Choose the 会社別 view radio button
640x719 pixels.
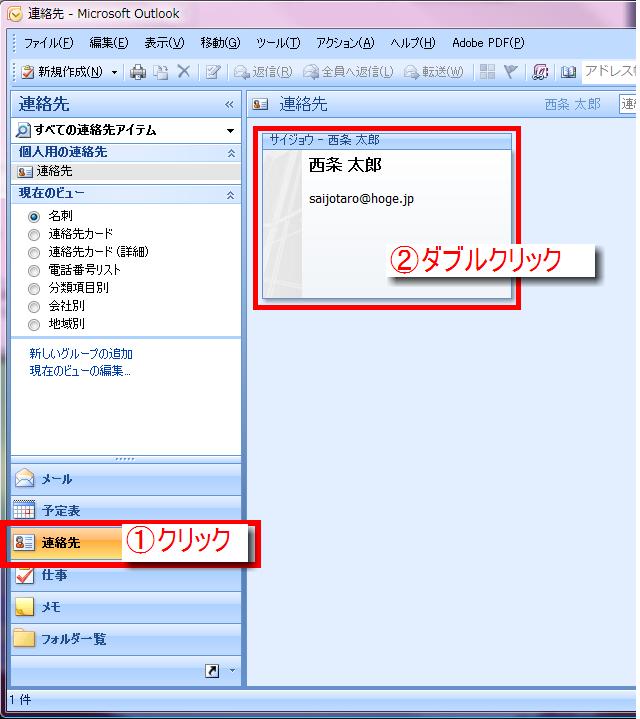click(x=34, y=306)
